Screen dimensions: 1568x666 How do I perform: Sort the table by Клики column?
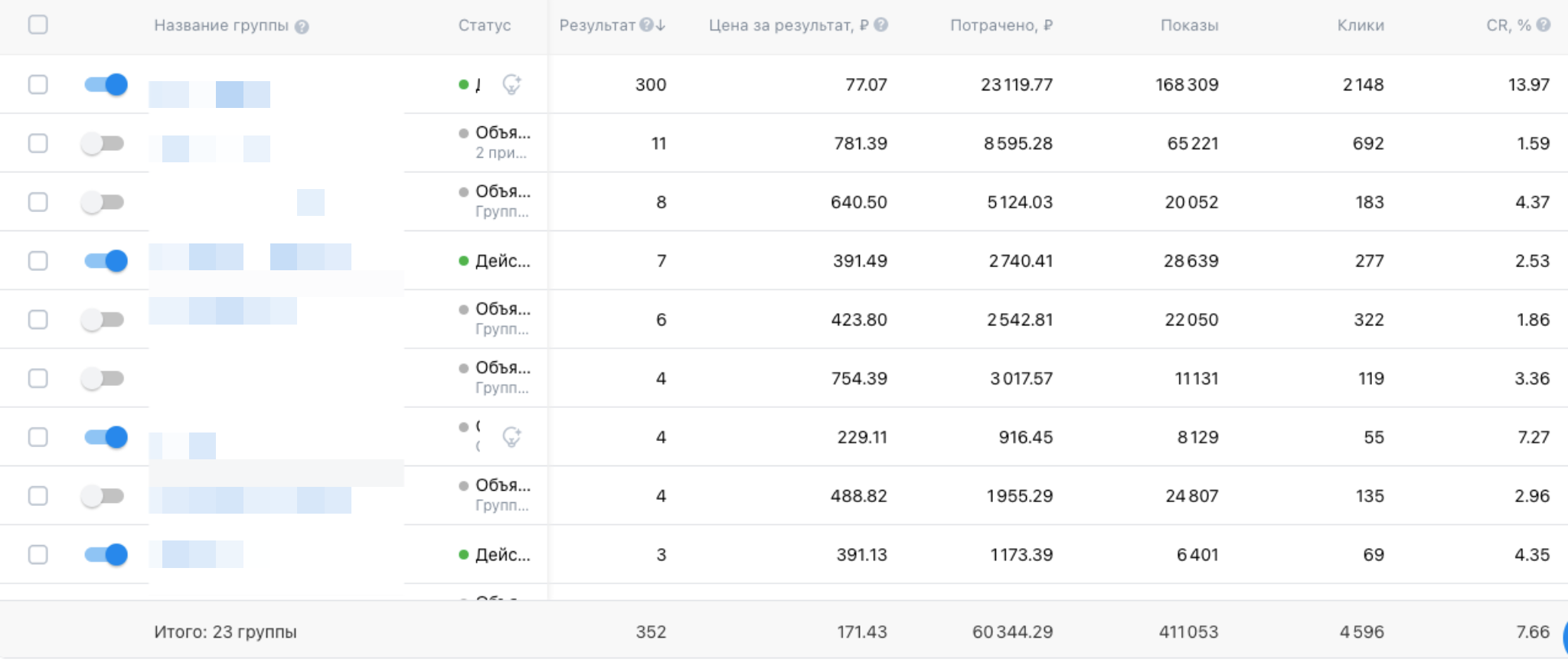tap(1360, 25)
